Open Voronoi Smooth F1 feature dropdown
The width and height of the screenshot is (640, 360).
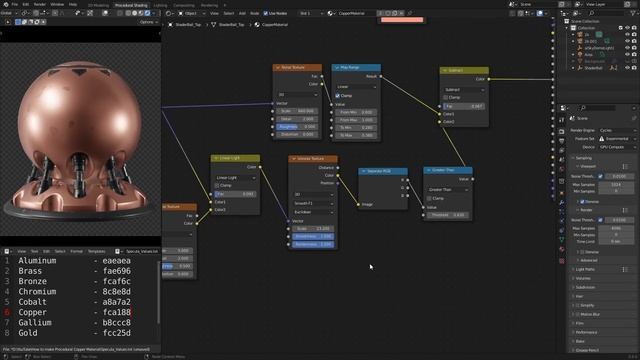313,203
